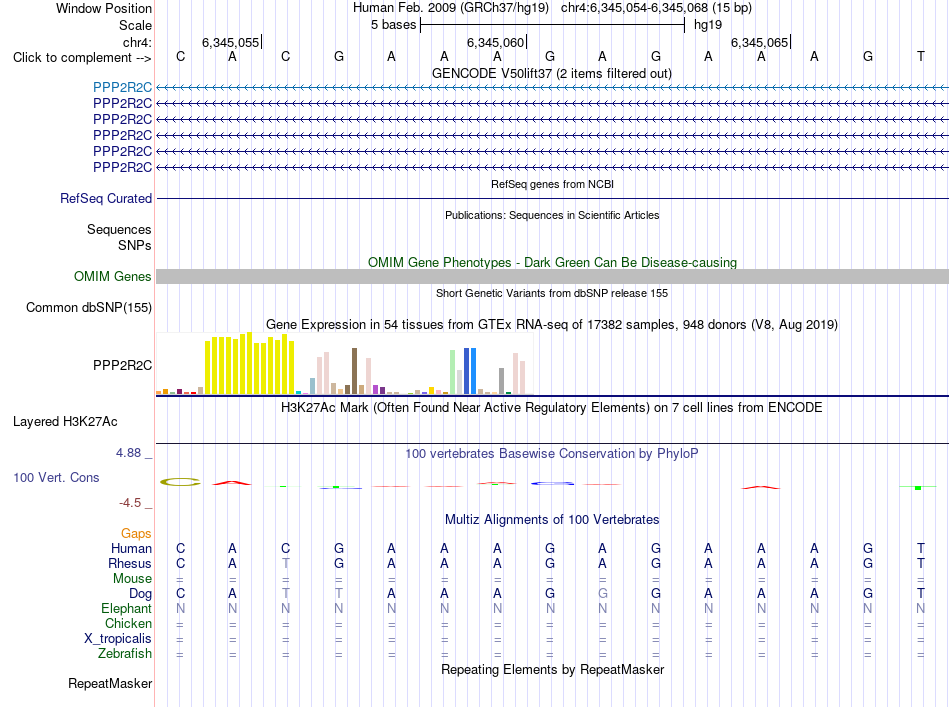The image size is (950, 707).
Task: Open the RefSeq Curated track label
Action: (x=106, y=198)
